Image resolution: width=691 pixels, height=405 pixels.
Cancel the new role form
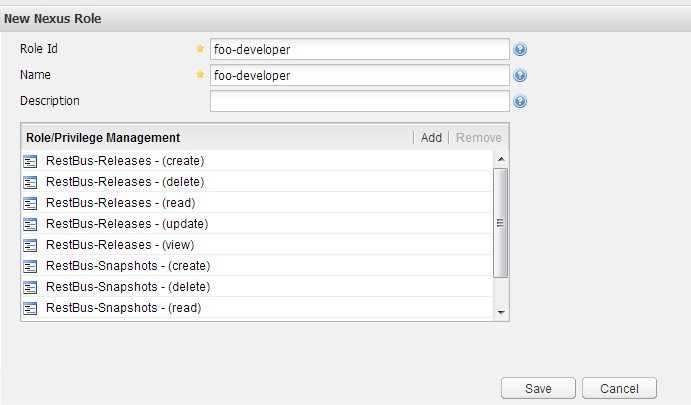619,388
